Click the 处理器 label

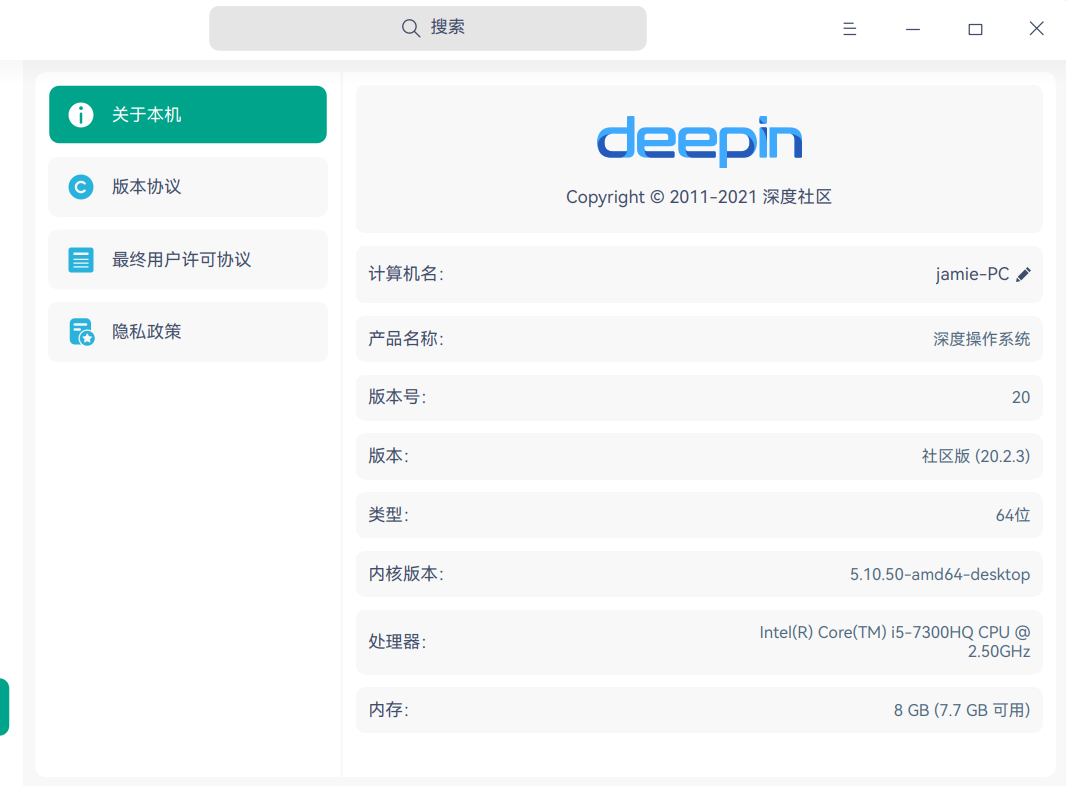397,642
